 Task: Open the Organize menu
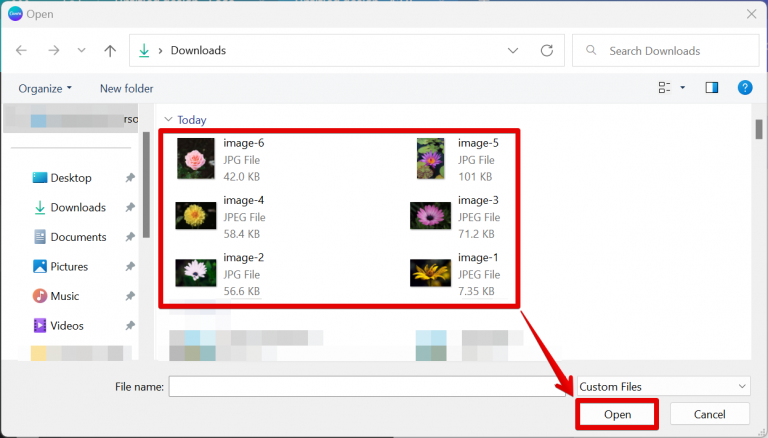[45, 88]
